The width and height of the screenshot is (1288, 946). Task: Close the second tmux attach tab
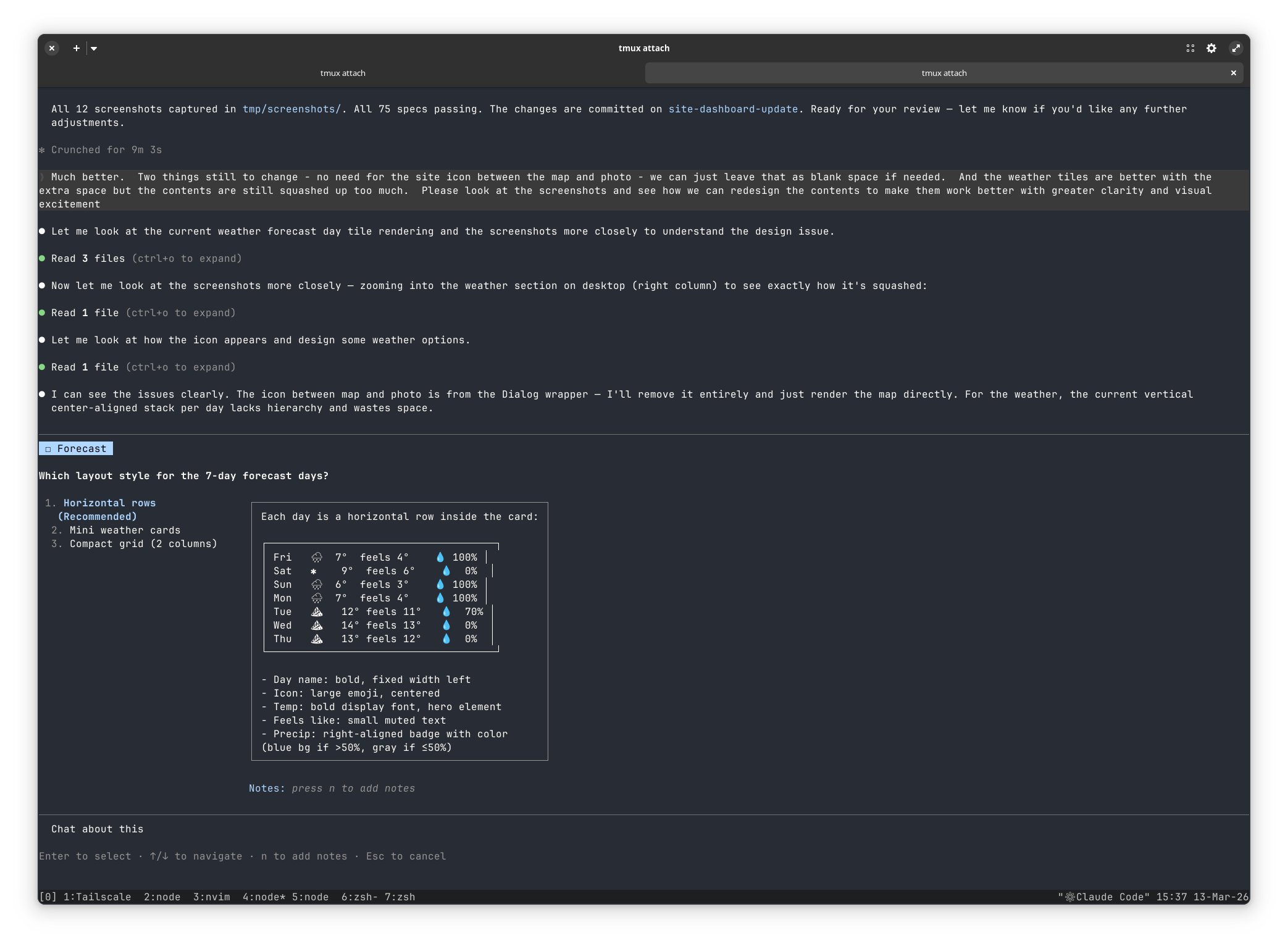coord(1233,73)
